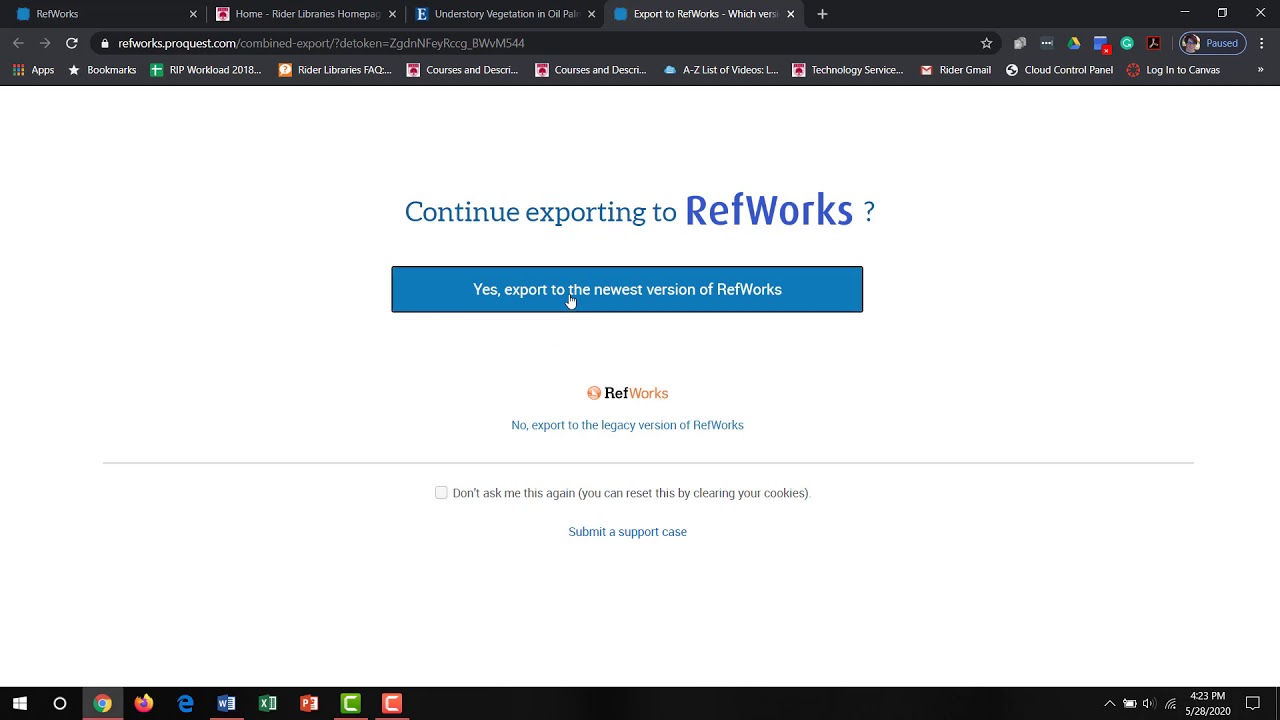Image resolution: width=1280 pixels, height=720 pixels.
Task: Open the volume control in tray
Action: click(x=1149, y=704)
